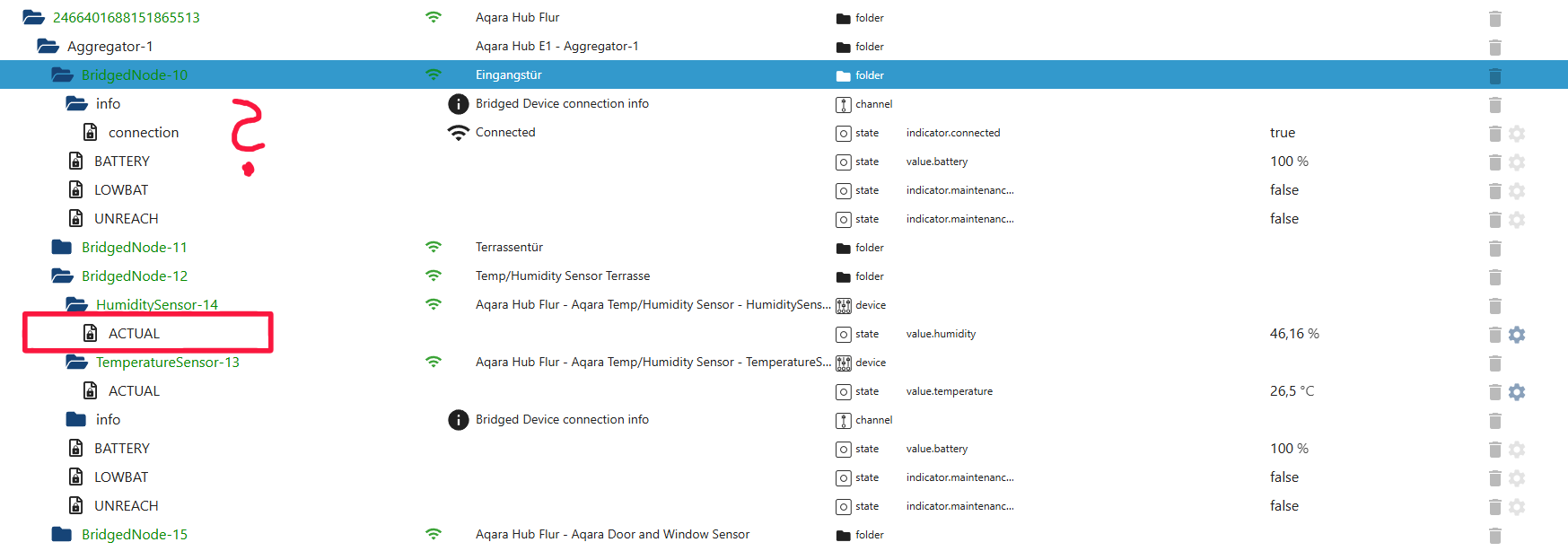Select TemperatureSensor-13 tree item
Image resolution: width=1568 pixels, height=551 pixels.
(168, 363)
